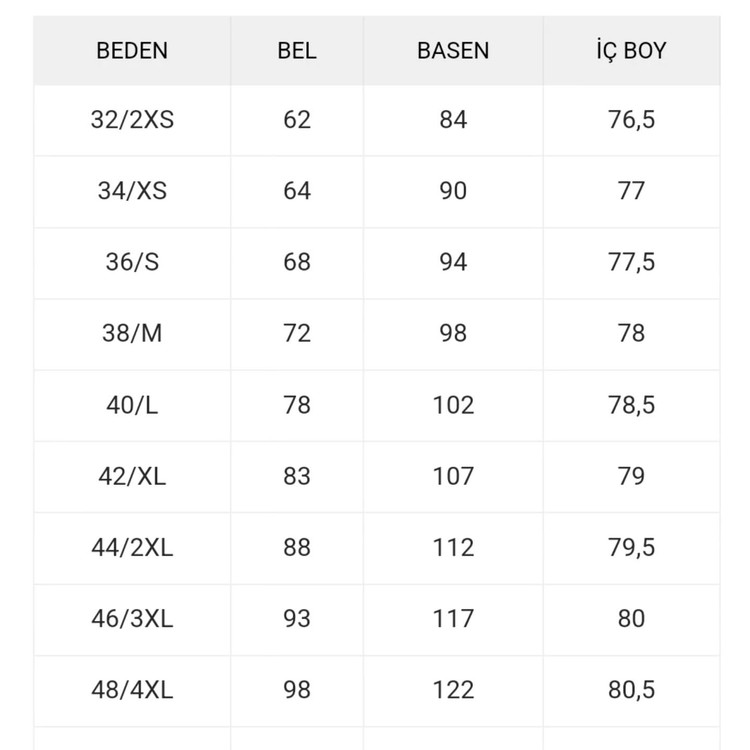Click inseam value 76,5
The width and height of the screenshot is (750, 750).
coord(631,120)
